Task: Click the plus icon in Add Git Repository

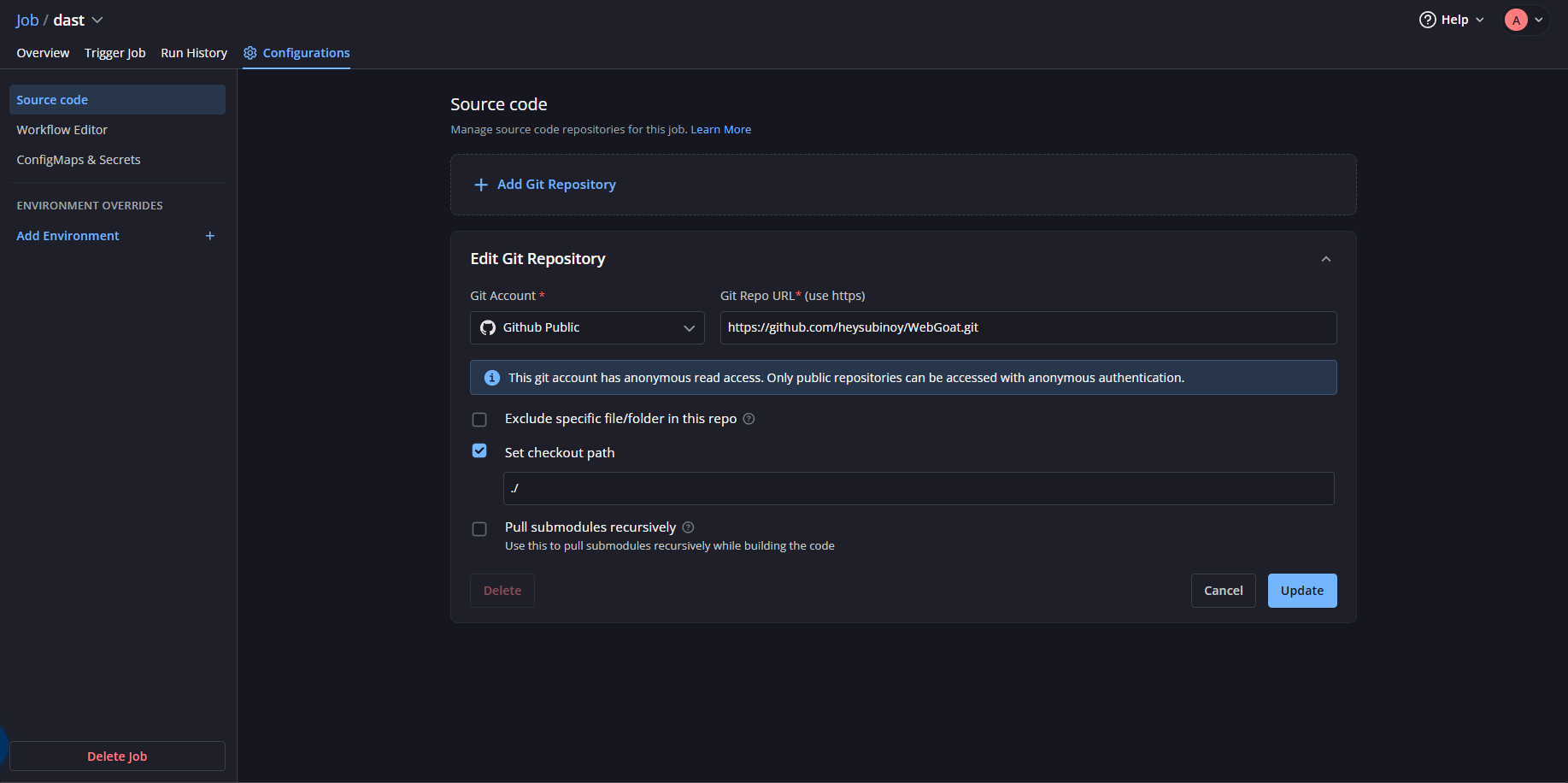Action: (481, 185)
